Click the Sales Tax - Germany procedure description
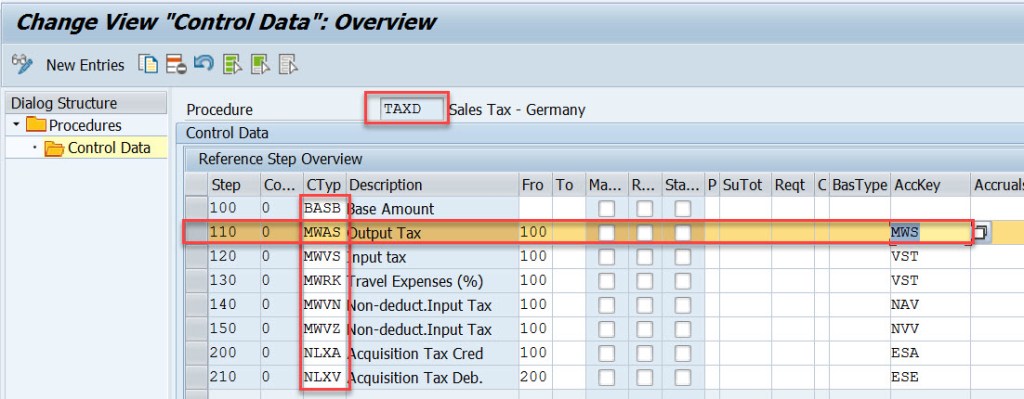 [517, 110]
